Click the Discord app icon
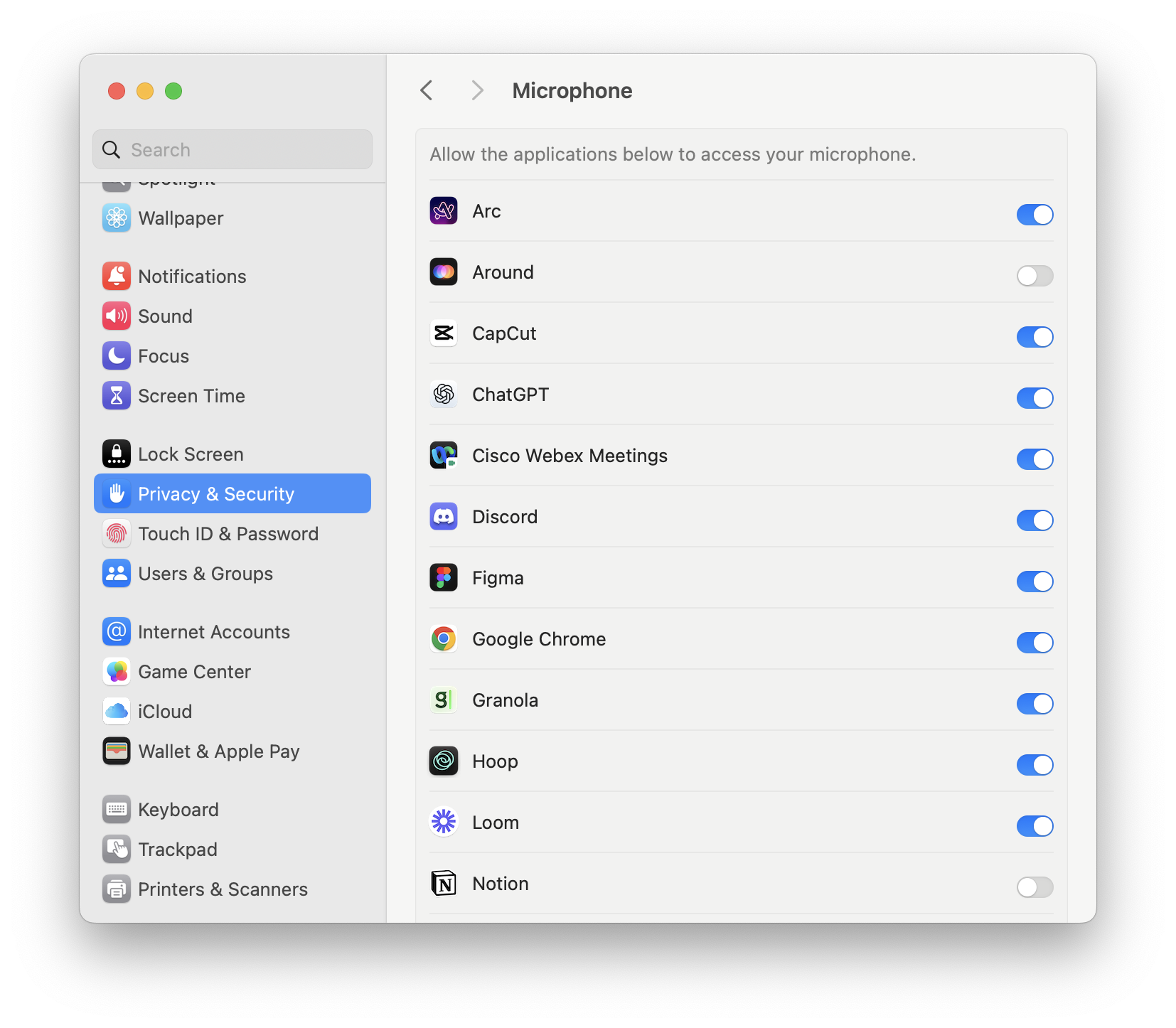Image resolution: width=1176 pixels, height=1028 pixels. click(444, 517)
